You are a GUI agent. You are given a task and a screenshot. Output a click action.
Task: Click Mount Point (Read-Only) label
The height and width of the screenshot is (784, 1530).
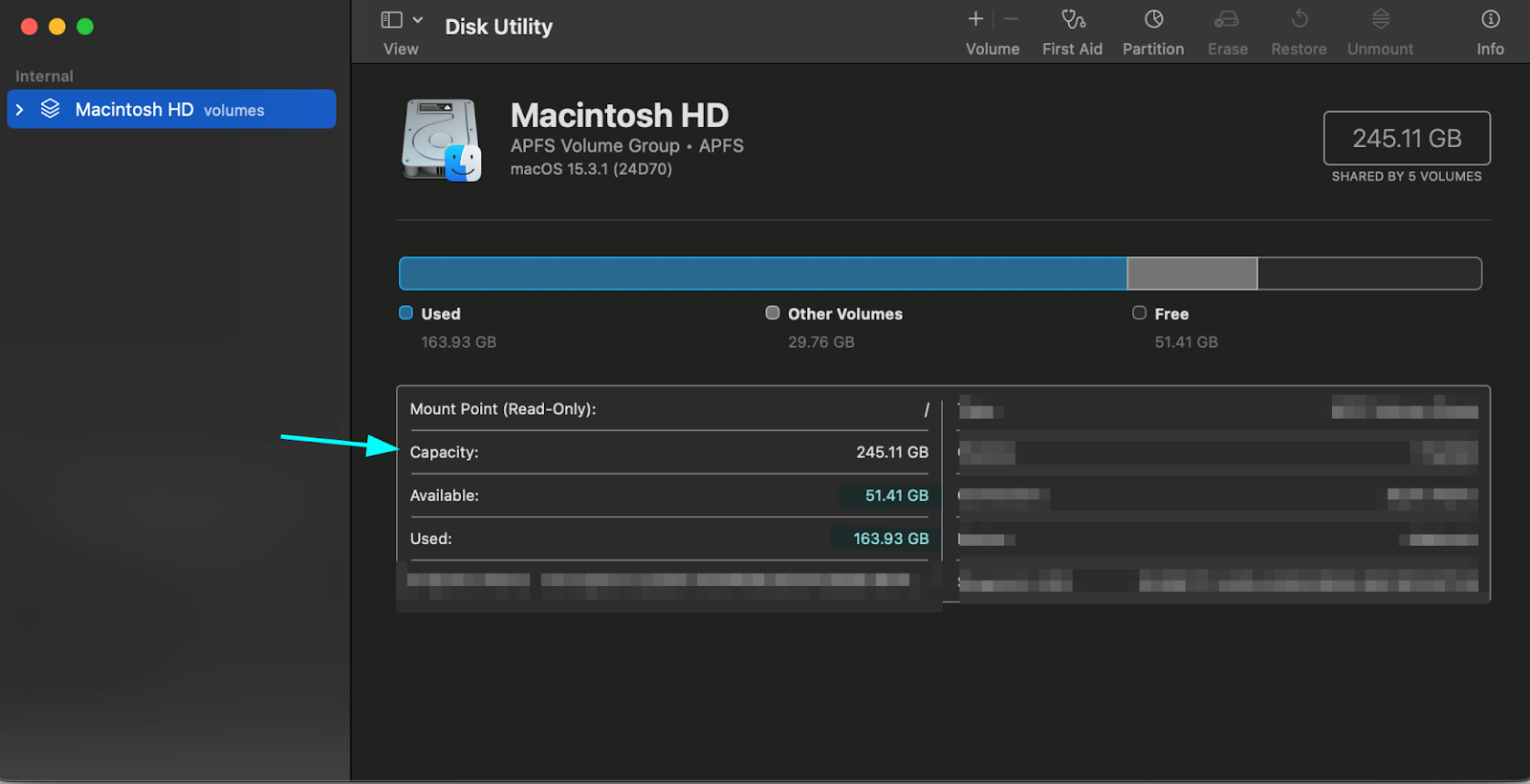(503, 409)
